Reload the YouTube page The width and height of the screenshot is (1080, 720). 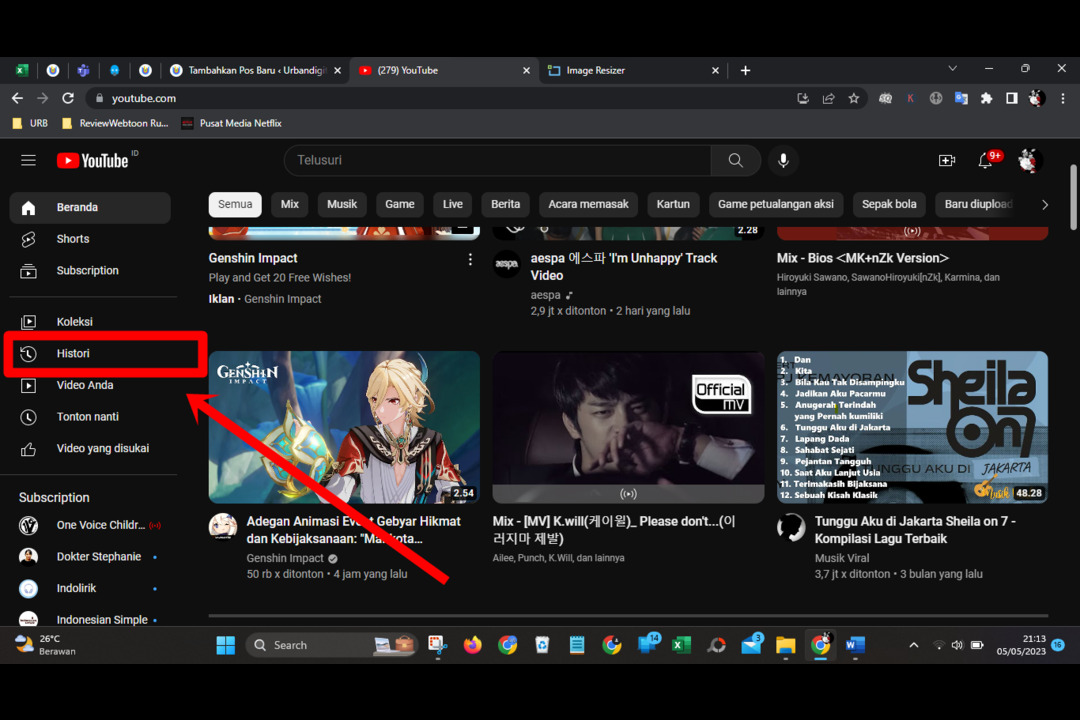(68, 99)
